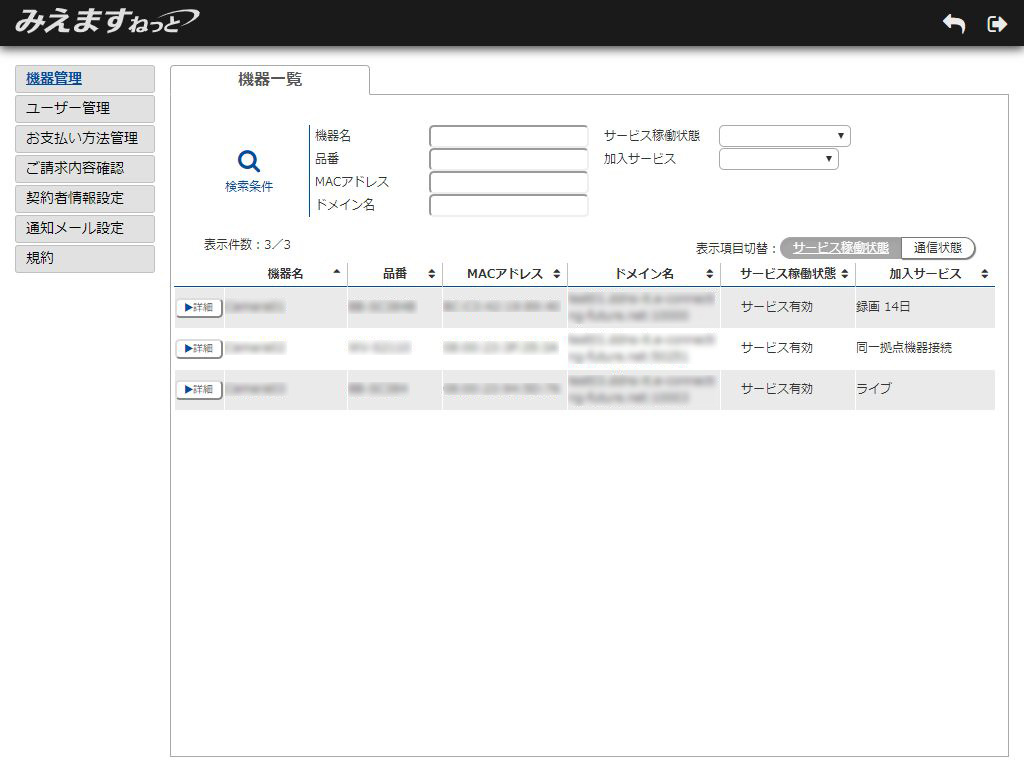Open 詳細 for the ライブ service device
The width and height of the screenshot is (1024, 768).
[x=199, y=389]
